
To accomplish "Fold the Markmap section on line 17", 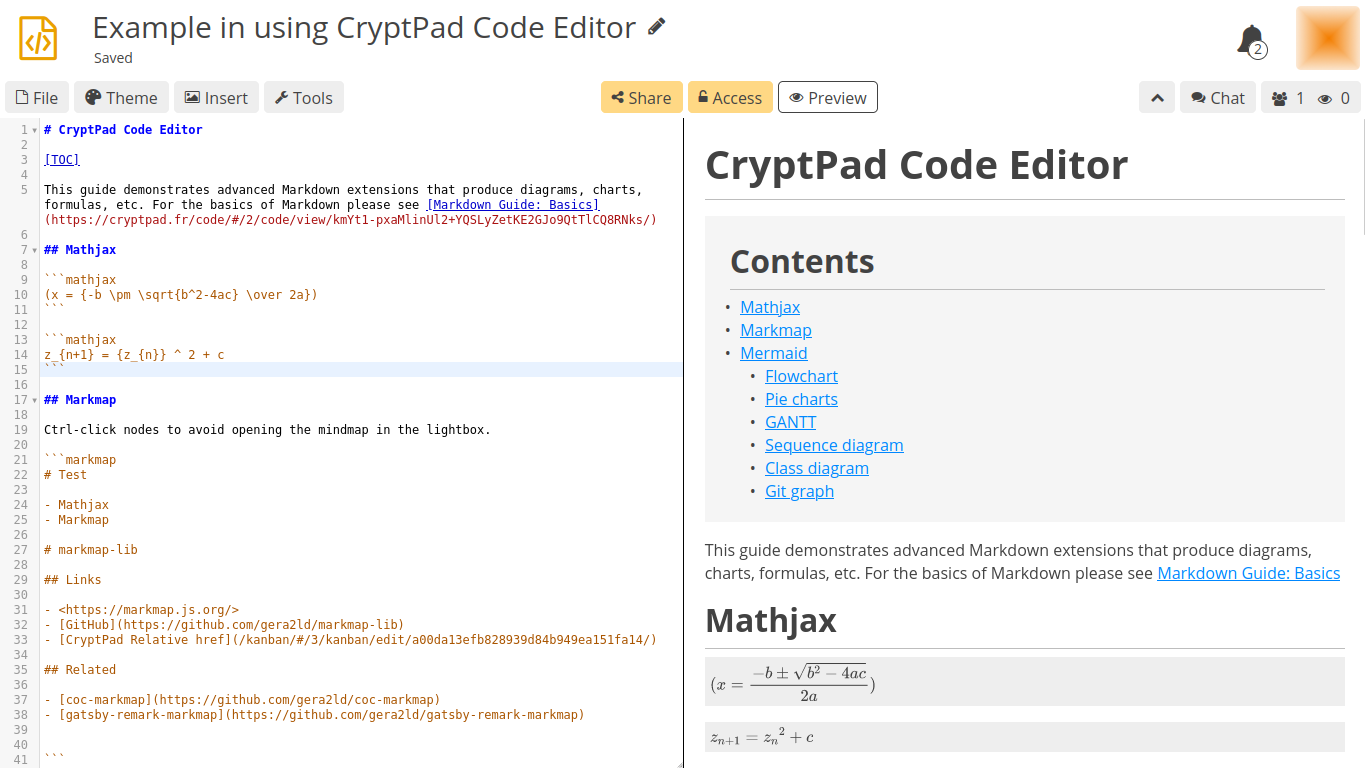I will coord(35,400).
